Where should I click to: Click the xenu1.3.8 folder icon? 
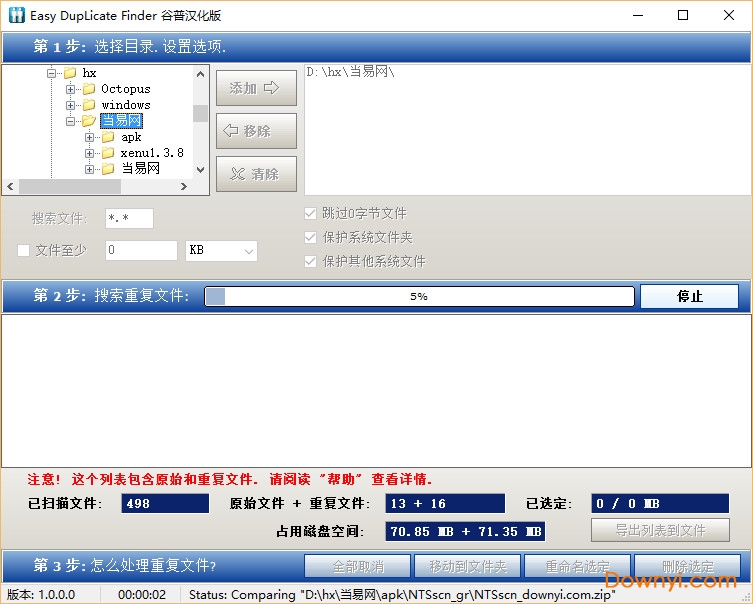(108, 153)
